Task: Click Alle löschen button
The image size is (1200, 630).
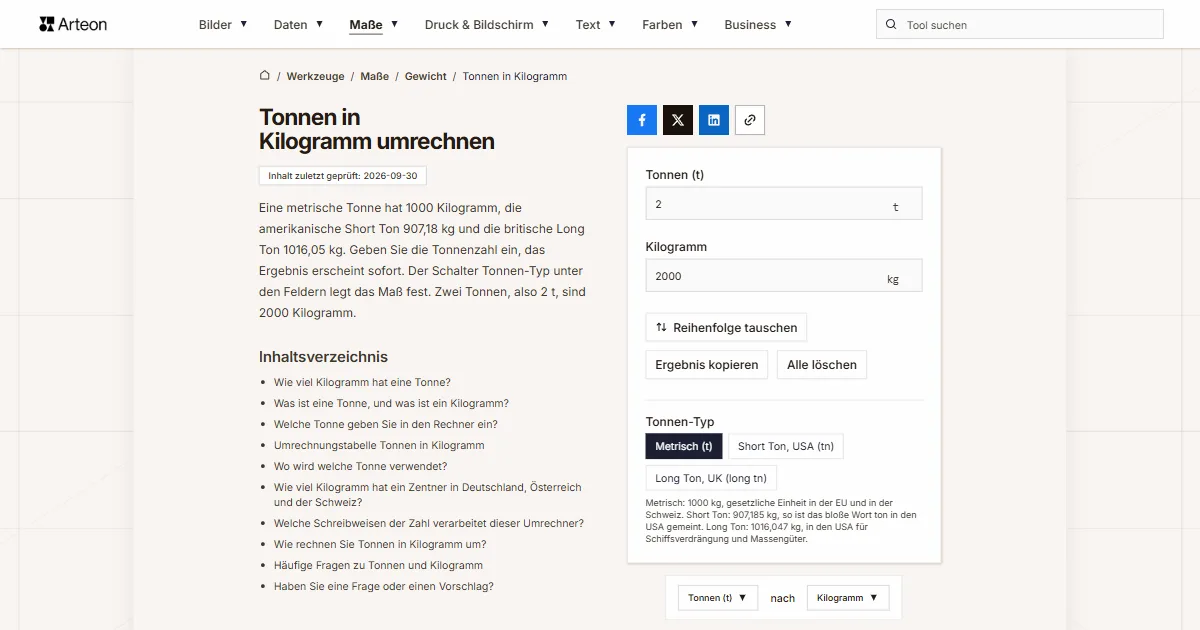Action: 822,364
